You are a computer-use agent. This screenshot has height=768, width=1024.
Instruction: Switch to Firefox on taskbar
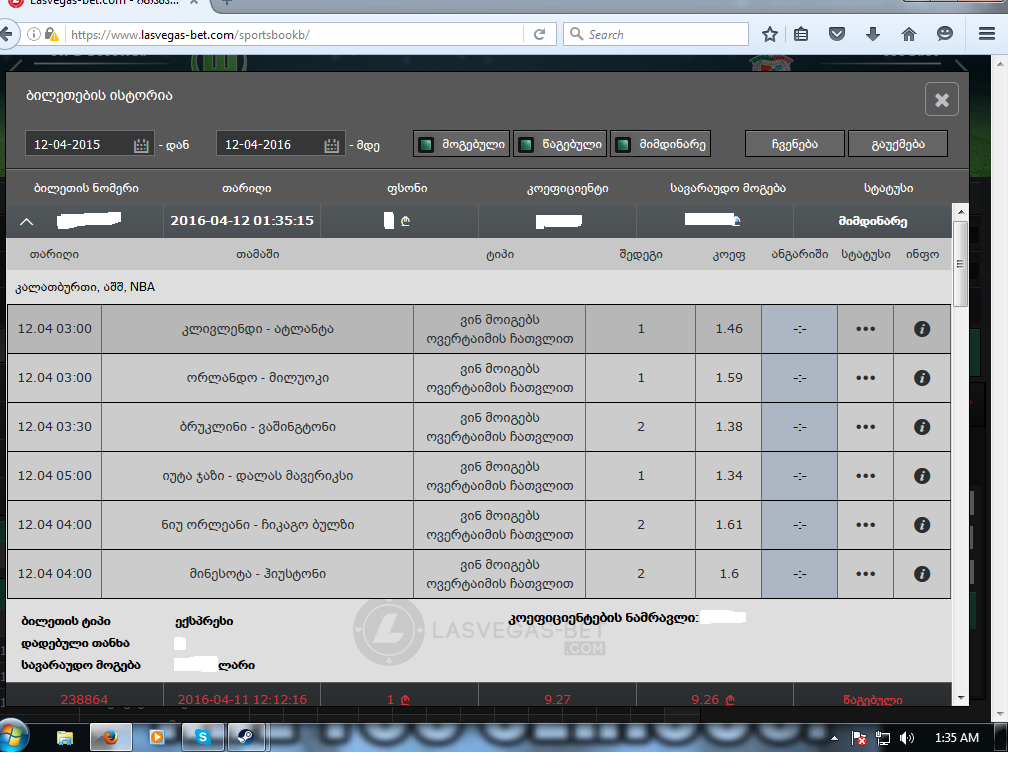pos(110,737)
